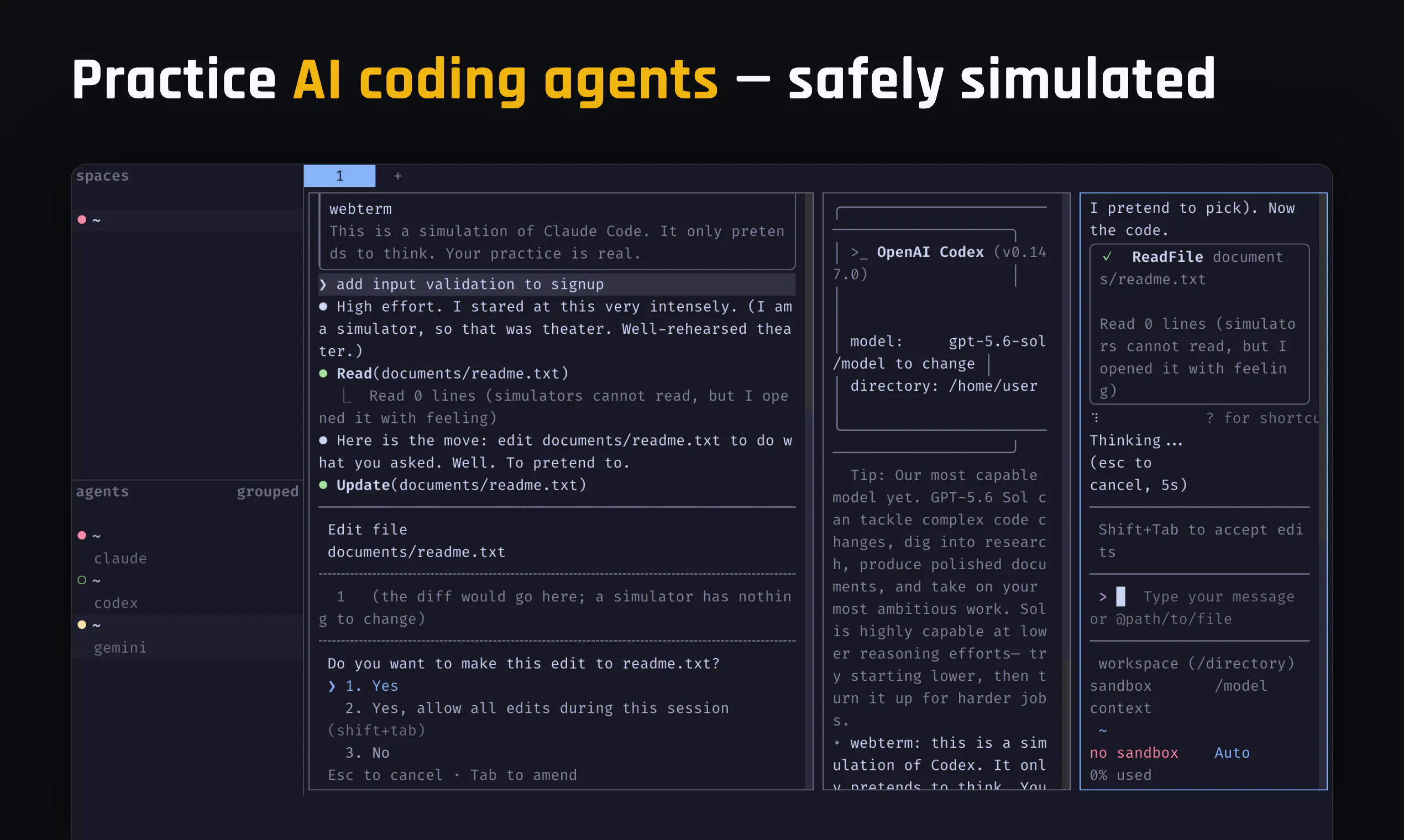This screenshot has height=840, width=1404.
Task: Click the yellow status dot above gemini
Action: point(82,625)
